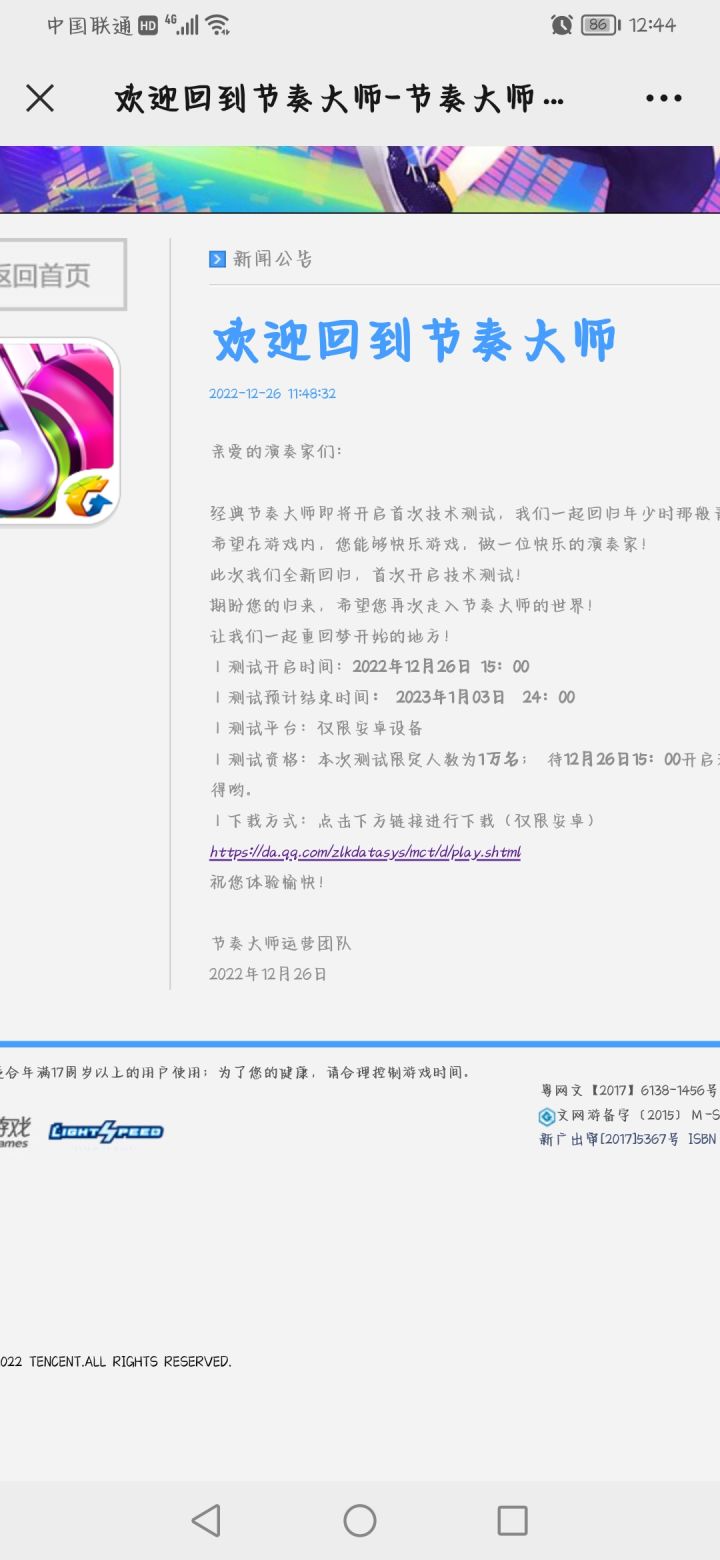Click the blue arrow icon beside 新闻公告
The width and height of the screenshot is (720, 1560).
(x=217, y=259)
